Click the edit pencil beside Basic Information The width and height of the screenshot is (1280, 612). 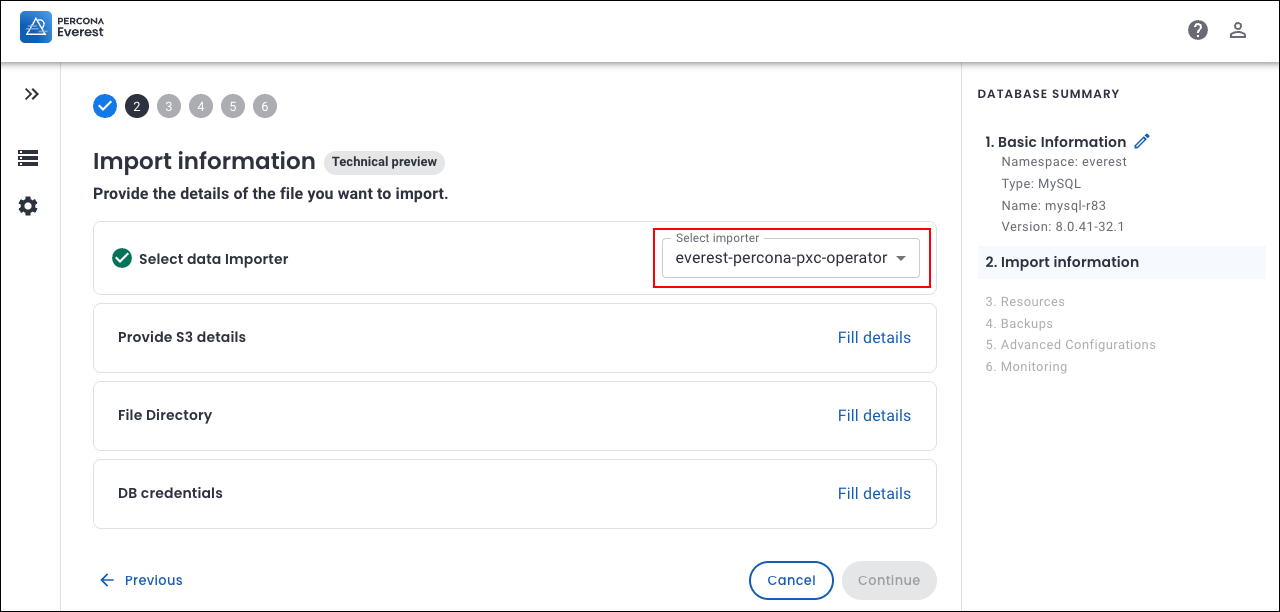(x=1142, y=142)
